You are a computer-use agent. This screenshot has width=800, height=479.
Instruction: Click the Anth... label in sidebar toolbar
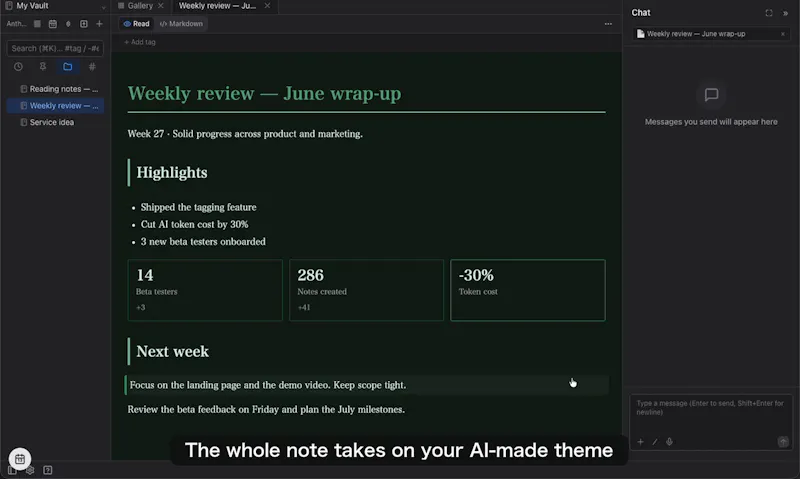coord(16,24)
